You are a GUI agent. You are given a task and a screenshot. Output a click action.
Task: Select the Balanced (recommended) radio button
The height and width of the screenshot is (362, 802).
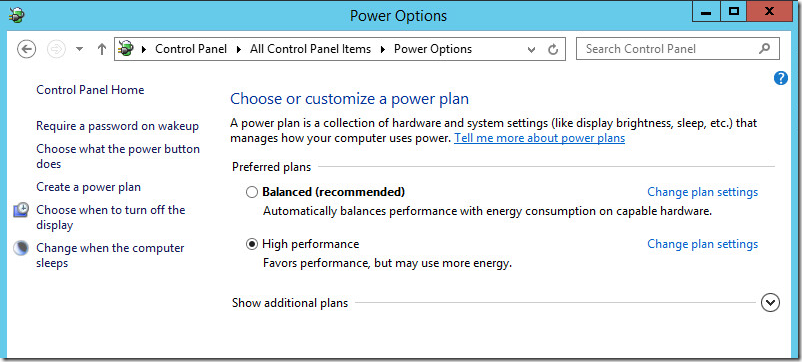252,192
